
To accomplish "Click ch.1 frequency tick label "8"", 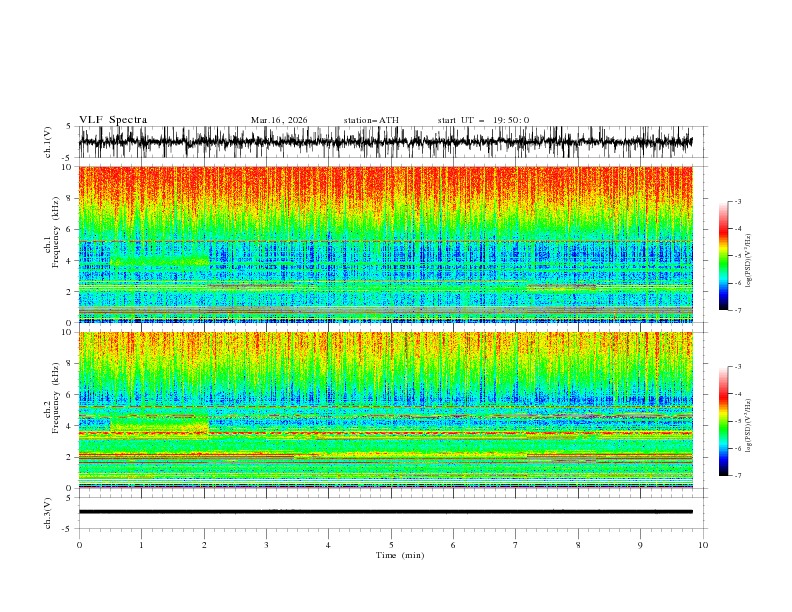I will click(70, 198).
